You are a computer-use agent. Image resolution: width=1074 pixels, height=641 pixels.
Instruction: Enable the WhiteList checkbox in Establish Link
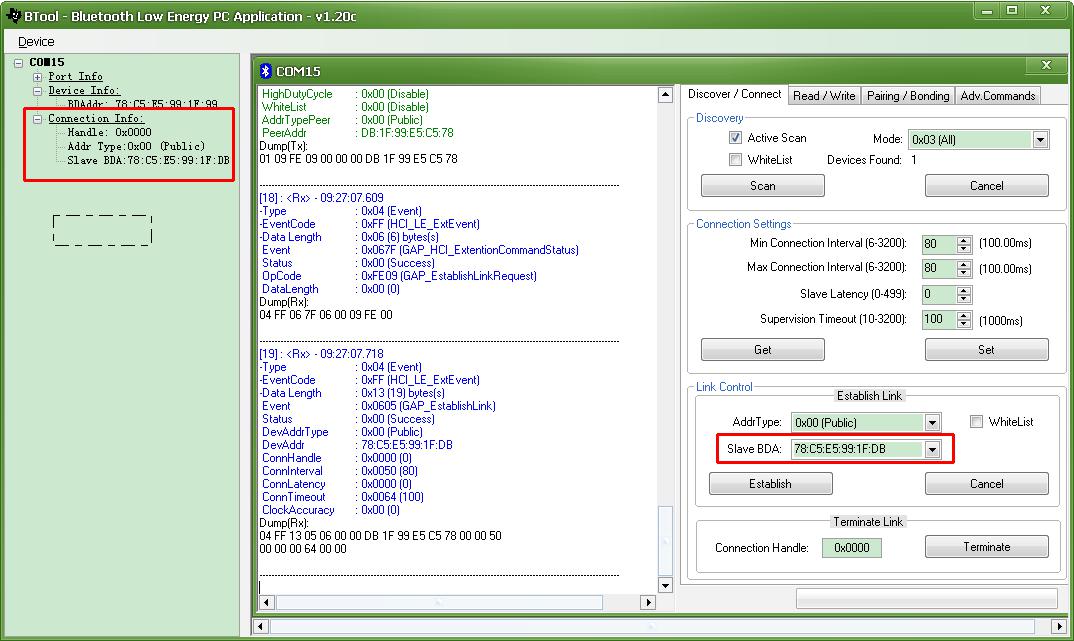[x=976, y=422]
